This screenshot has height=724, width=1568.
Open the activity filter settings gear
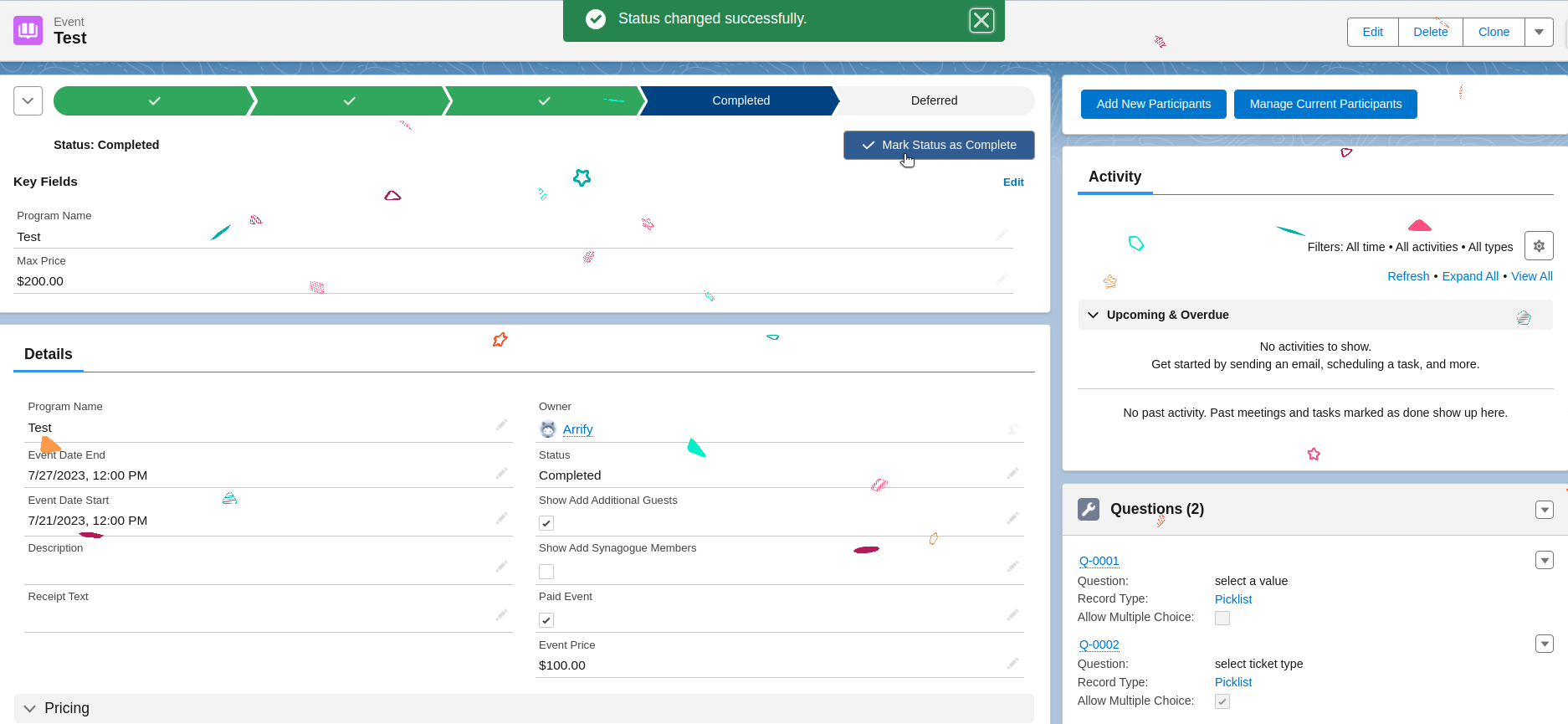pyautogui.click(x=1539, y=246)
